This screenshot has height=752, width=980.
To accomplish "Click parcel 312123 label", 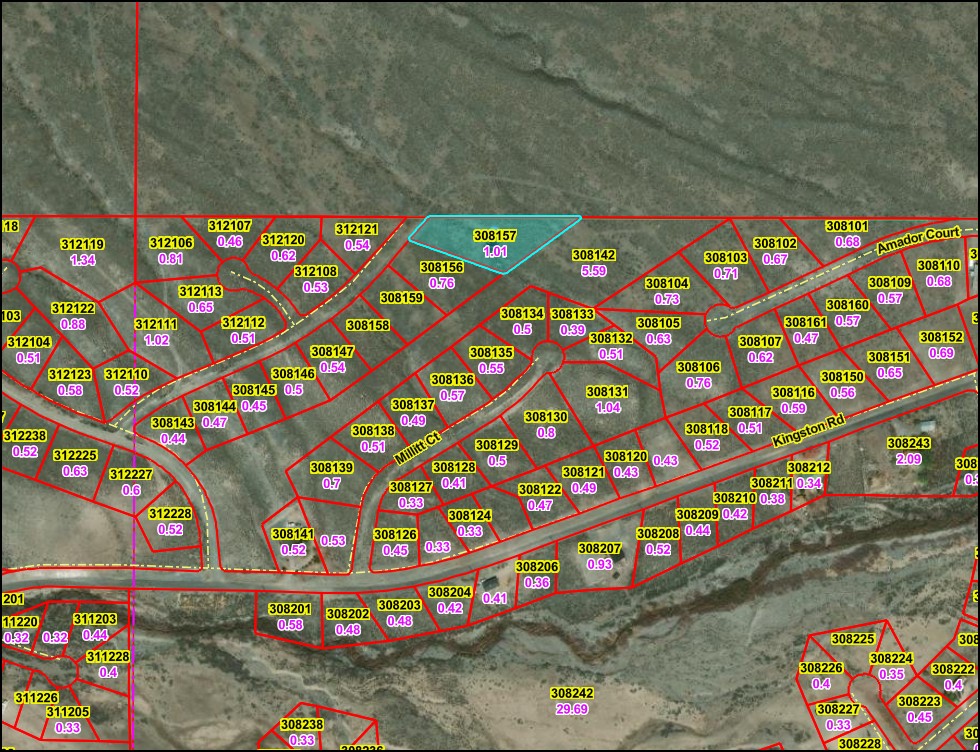I will (70, 374).
